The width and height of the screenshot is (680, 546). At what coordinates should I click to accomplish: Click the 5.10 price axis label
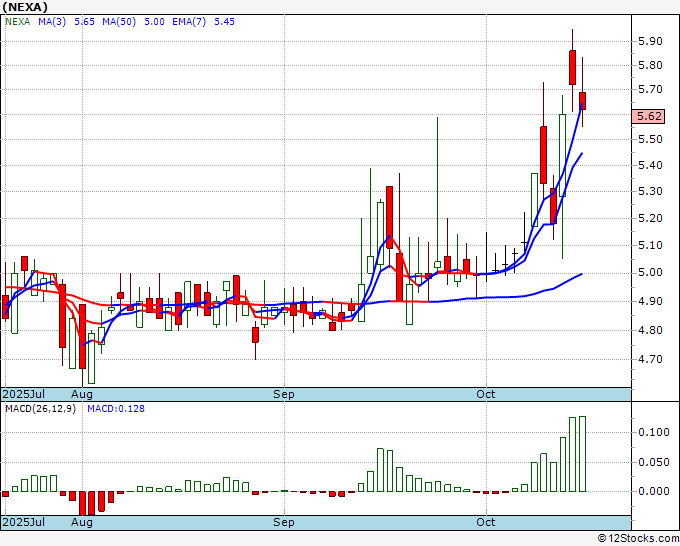click(x=651, y=245)
